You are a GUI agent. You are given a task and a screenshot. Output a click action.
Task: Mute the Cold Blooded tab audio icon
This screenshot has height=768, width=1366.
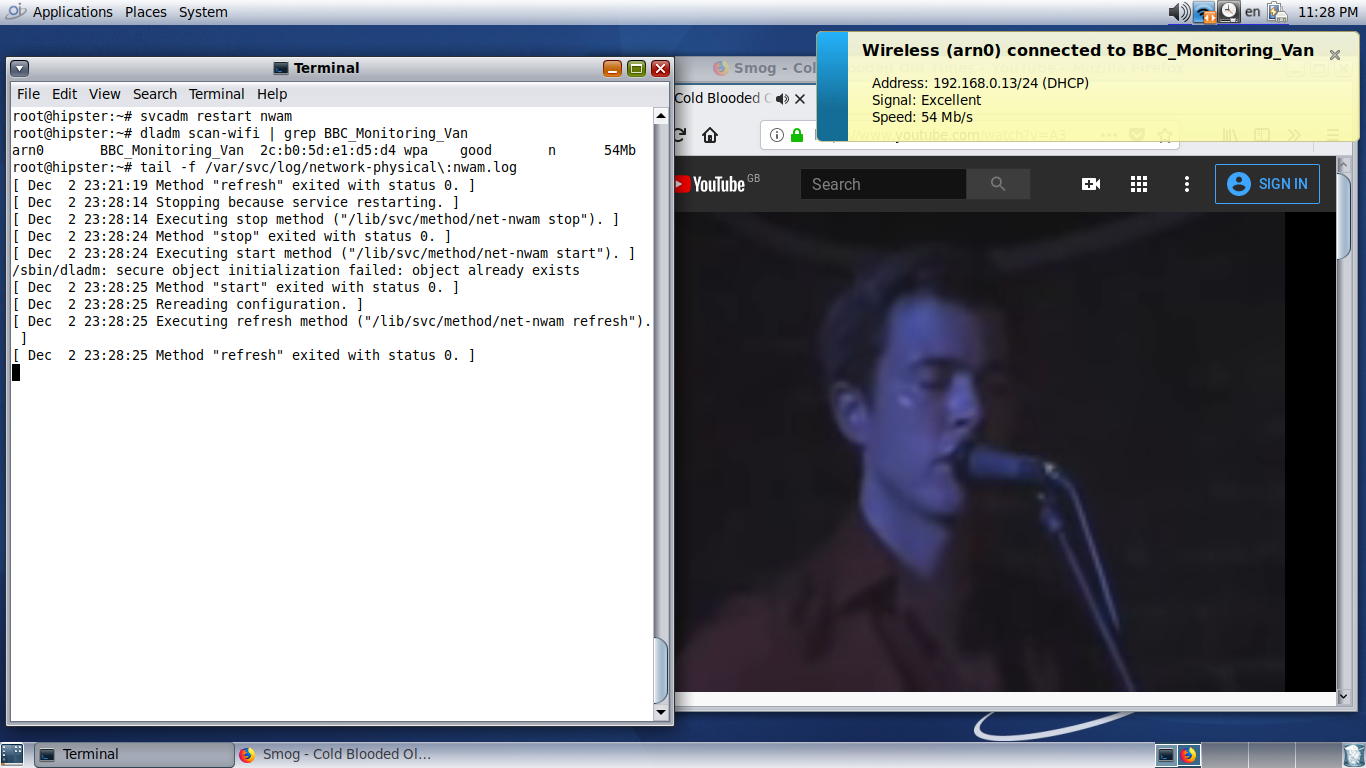[x=782, y=98]
